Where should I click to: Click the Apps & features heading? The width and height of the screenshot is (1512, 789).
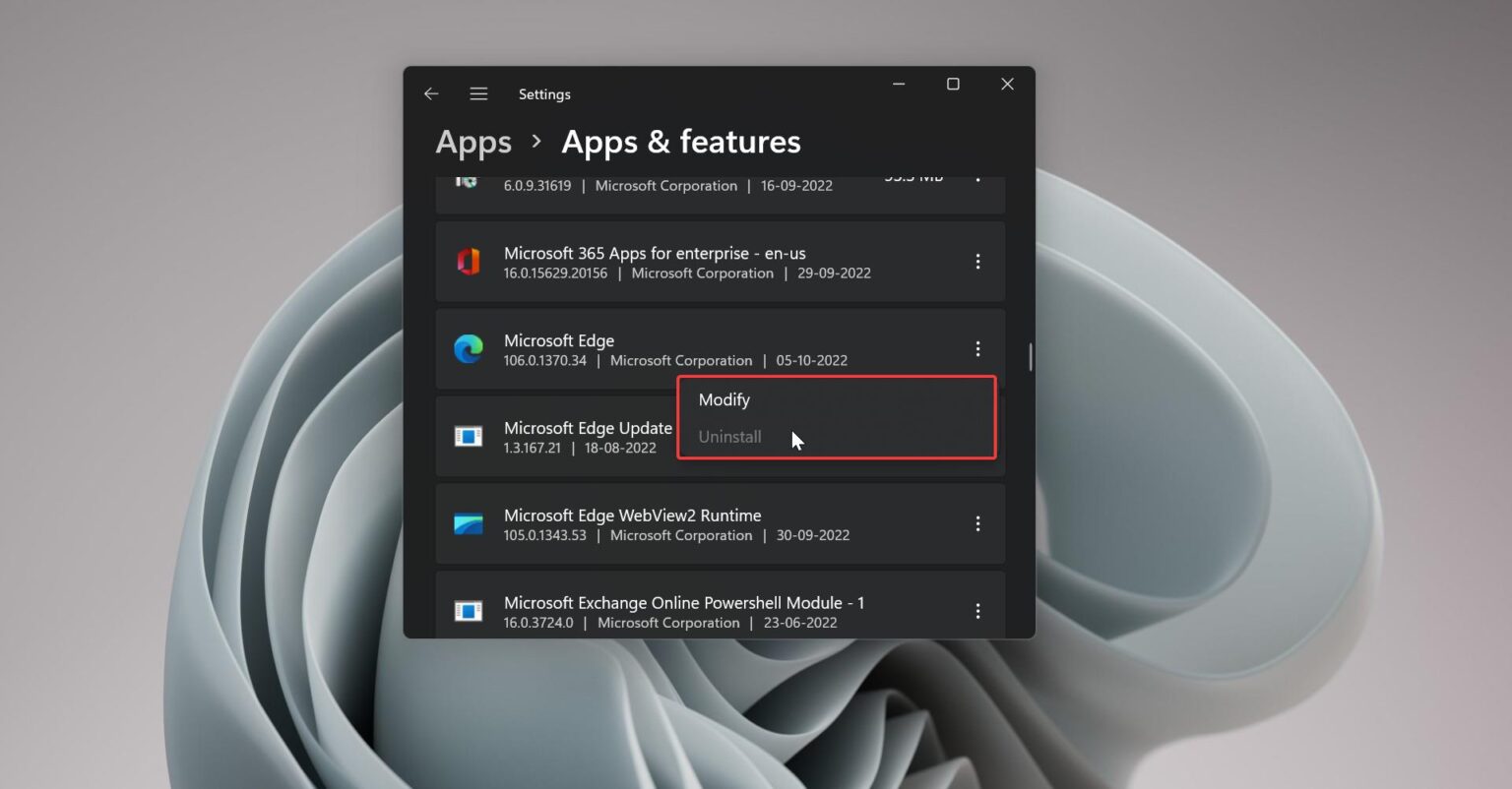pyautogui.click(x=680, y=142)
